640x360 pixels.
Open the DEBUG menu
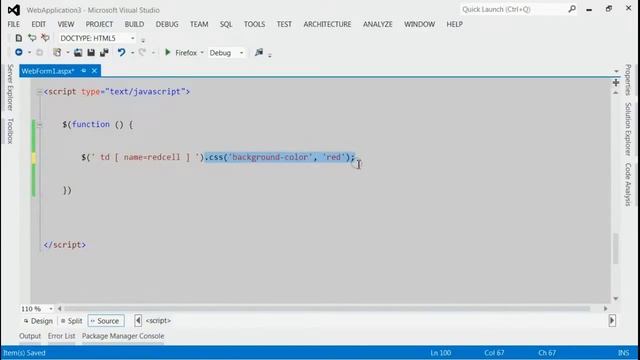(x=167, y=24)
